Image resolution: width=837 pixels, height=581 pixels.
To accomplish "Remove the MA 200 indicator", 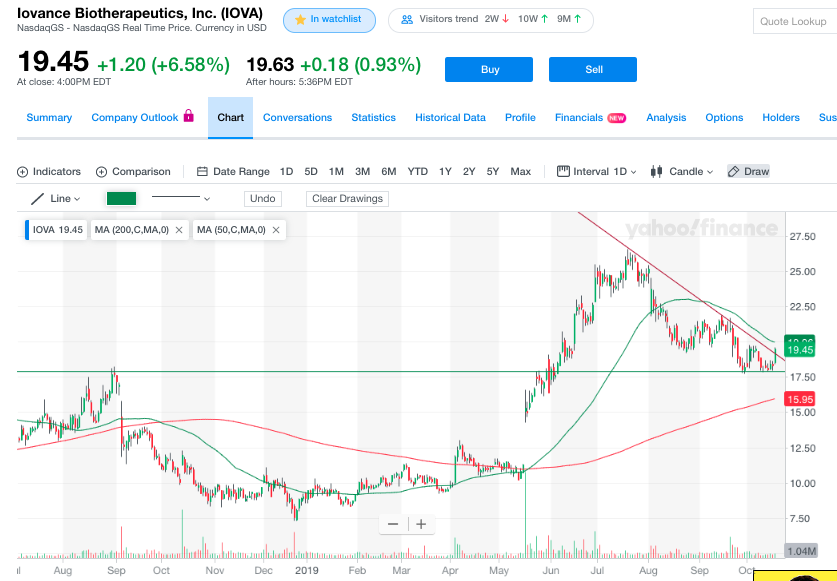I will 179,230.
